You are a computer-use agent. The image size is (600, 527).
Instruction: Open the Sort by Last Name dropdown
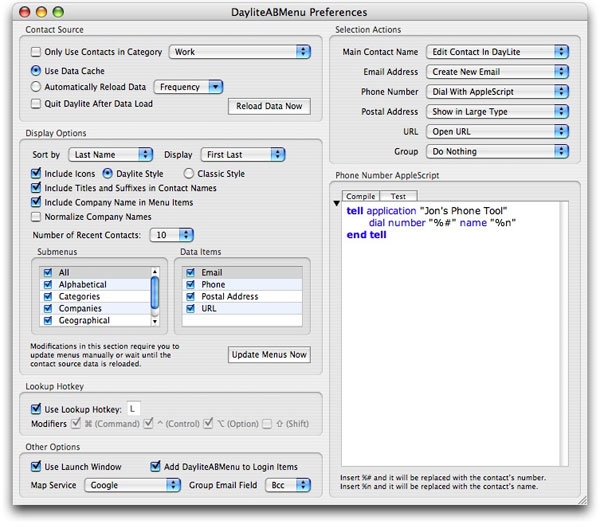[111, 155]
